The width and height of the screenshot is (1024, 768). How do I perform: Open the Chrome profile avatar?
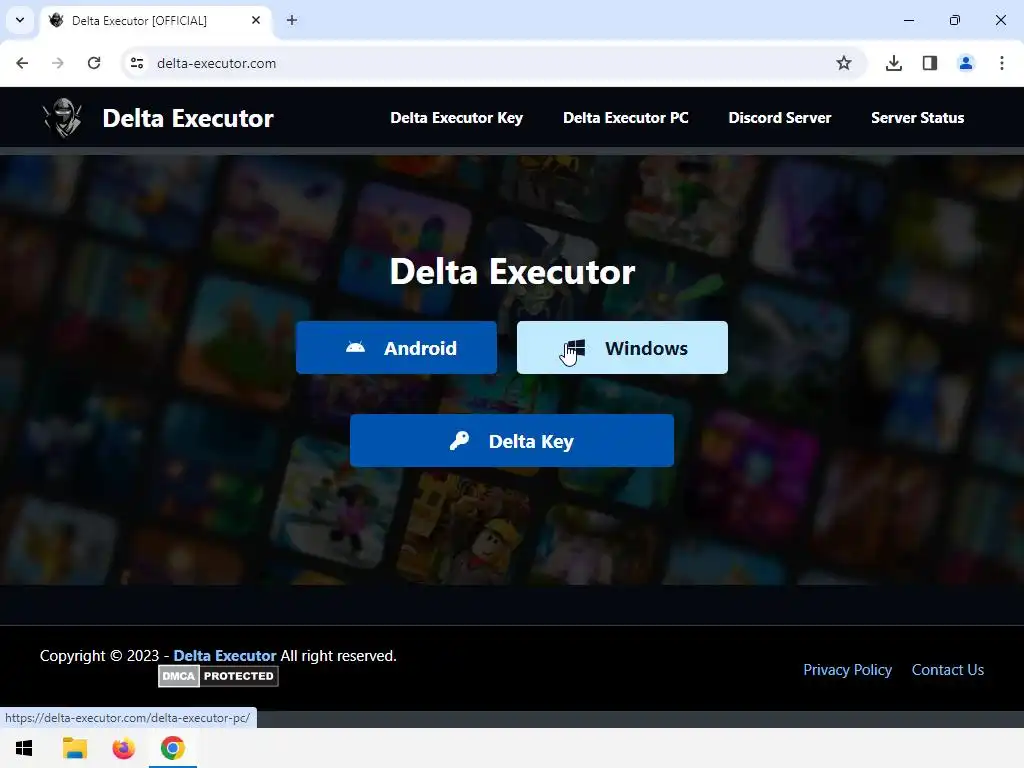click(966, 63)
